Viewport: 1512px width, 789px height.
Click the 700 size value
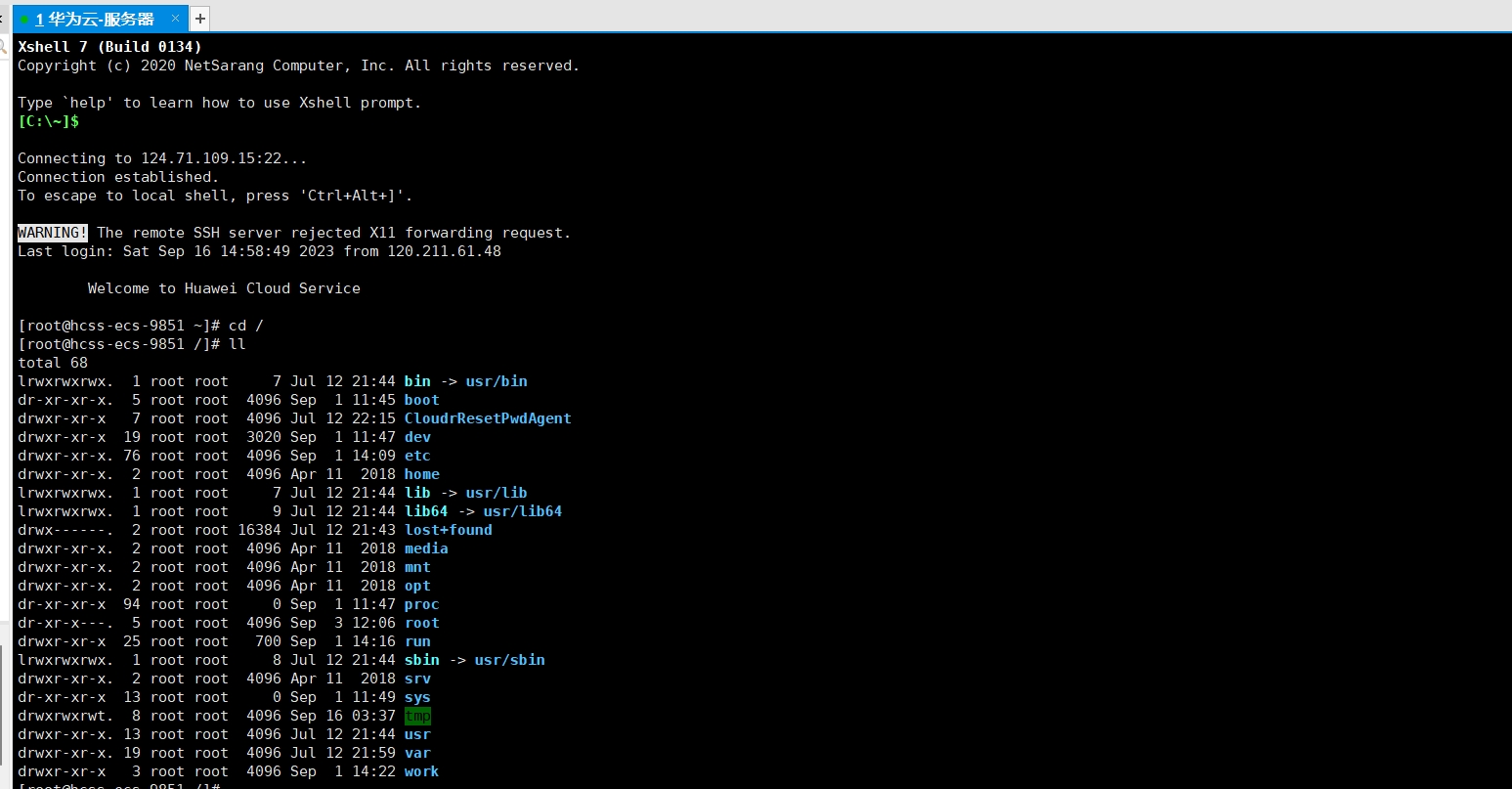(269, 641)
